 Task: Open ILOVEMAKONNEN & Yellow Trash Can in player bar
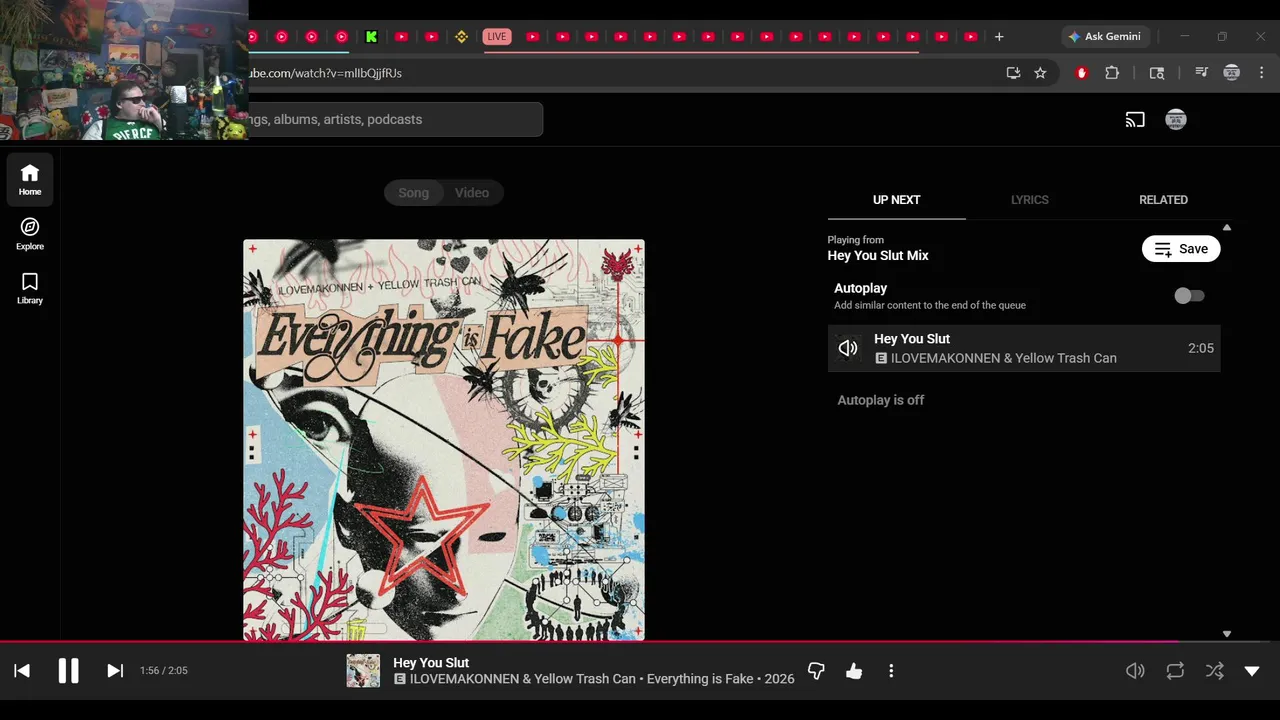tap(523, 679)
